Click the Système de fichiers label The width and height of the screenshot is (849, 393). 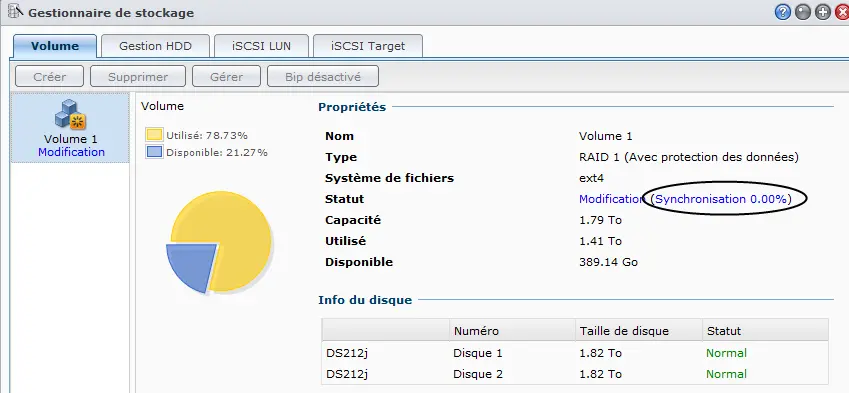click(x=389, y=178)
